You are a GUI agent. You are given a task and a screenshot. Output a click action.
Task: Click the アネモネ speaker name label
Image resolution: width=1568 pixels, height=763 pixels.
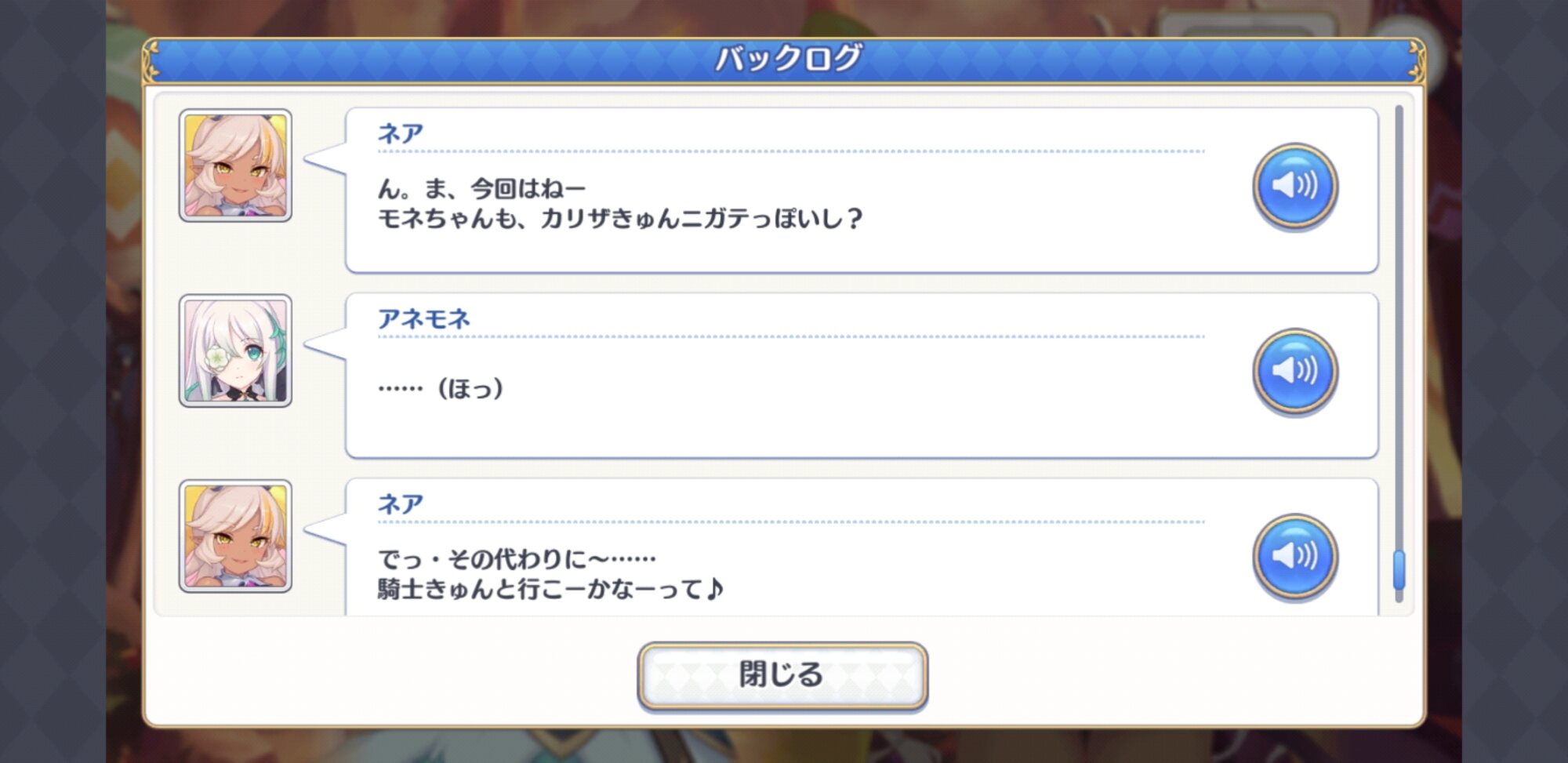(x=423, y=318)
